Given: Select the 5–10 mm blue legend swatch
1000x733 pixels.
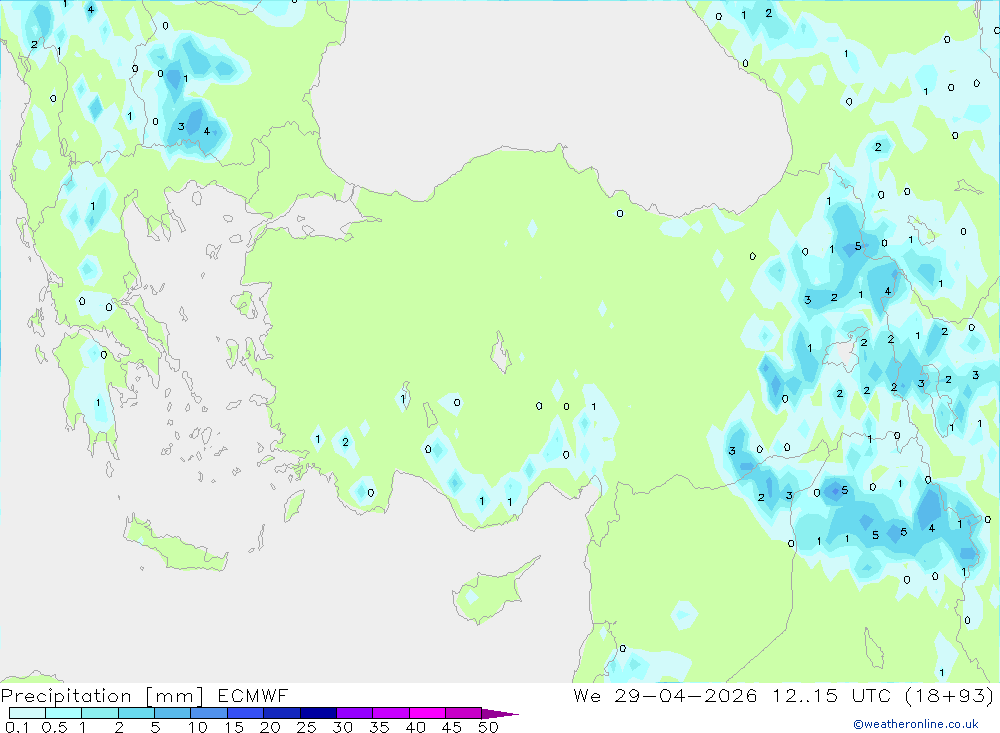Looking at the screenshot, I should [x=173, y=713].
